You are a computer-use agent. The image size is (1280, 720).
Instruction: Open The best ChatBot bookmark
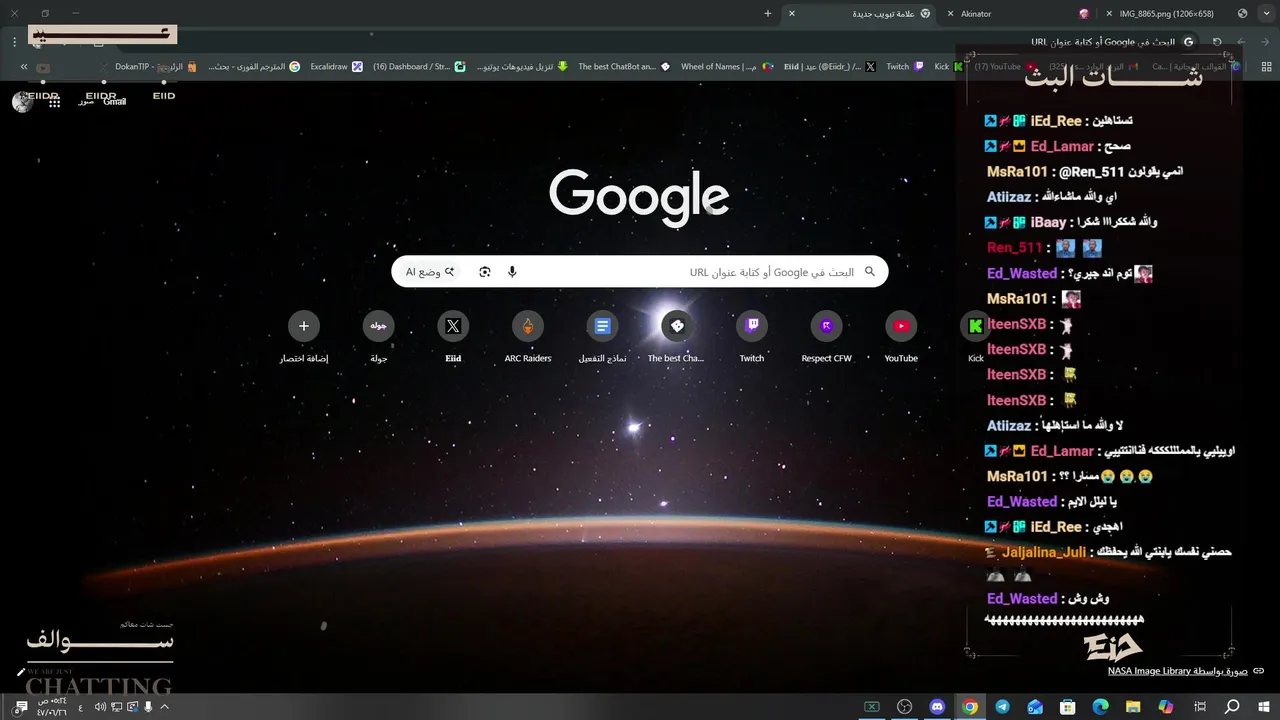(x=624, y=67)
